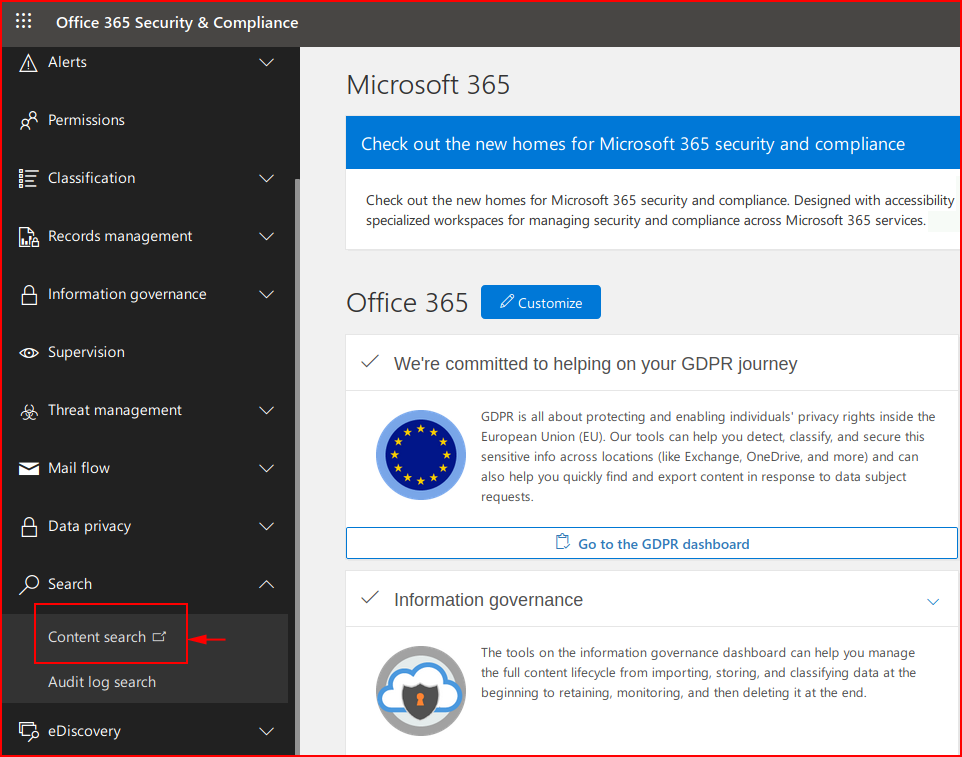Screen dimensions: 962x757
Task: Click the Alerts warning triangle icon
Action: (28, 63)
